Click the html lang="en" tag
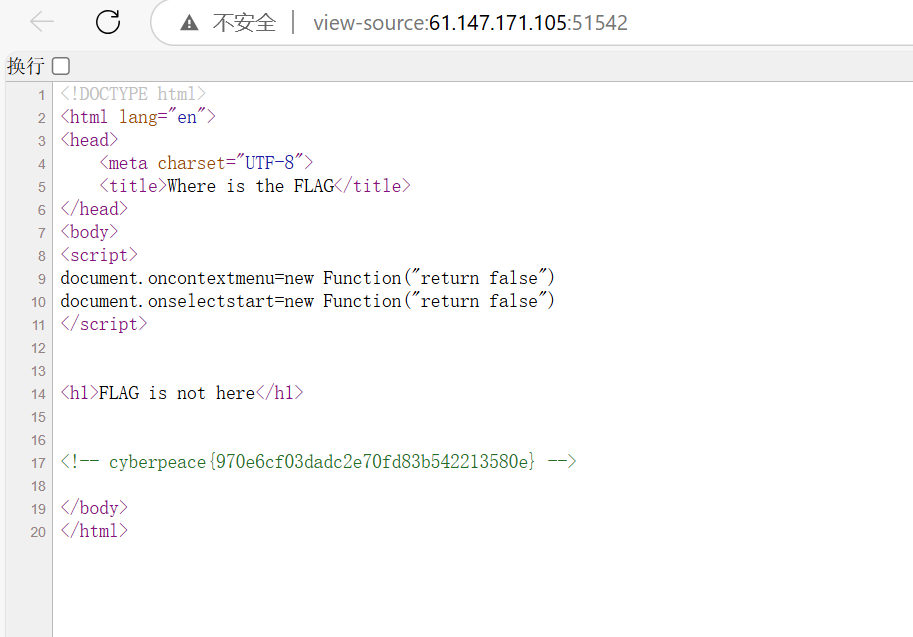 tap(138, 117)
